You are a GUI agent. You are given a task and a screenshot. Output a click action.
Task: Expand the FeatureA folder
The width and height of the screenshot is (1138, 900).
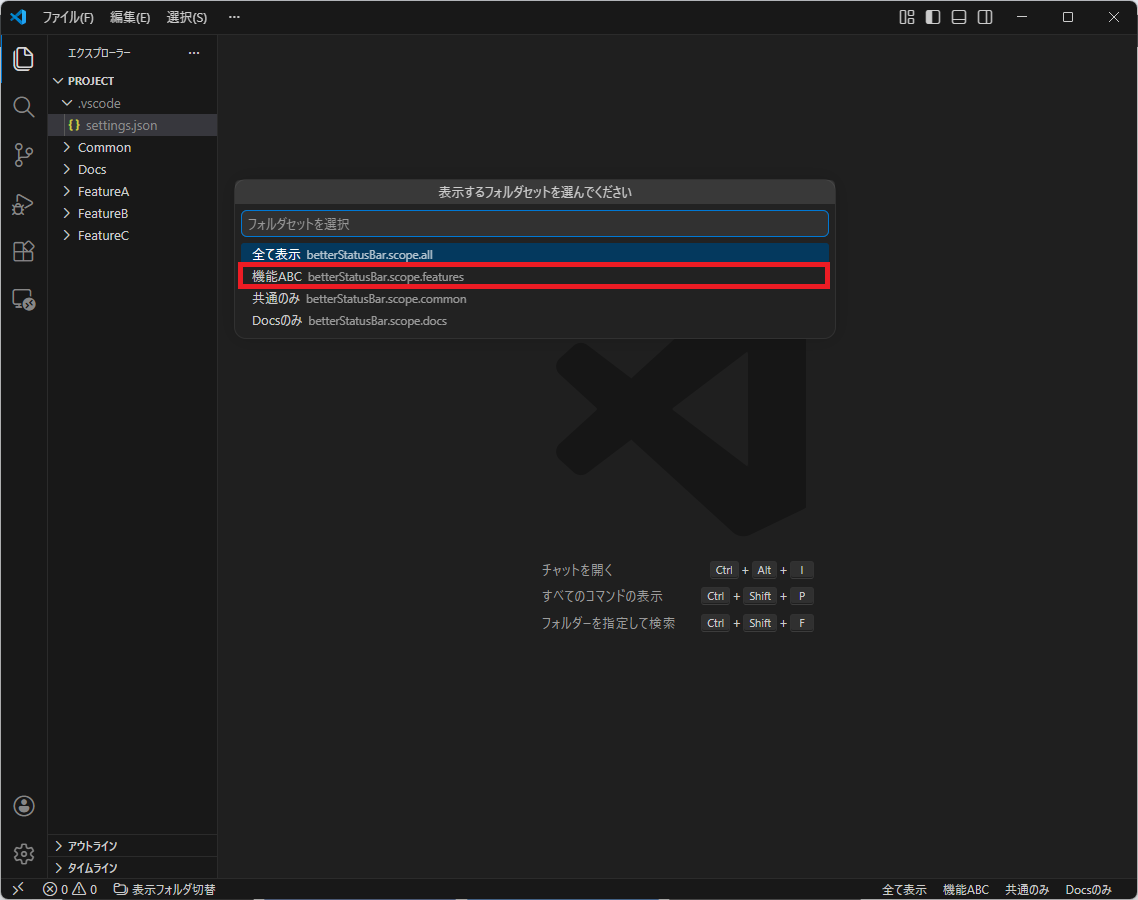[x=103, y=191]
